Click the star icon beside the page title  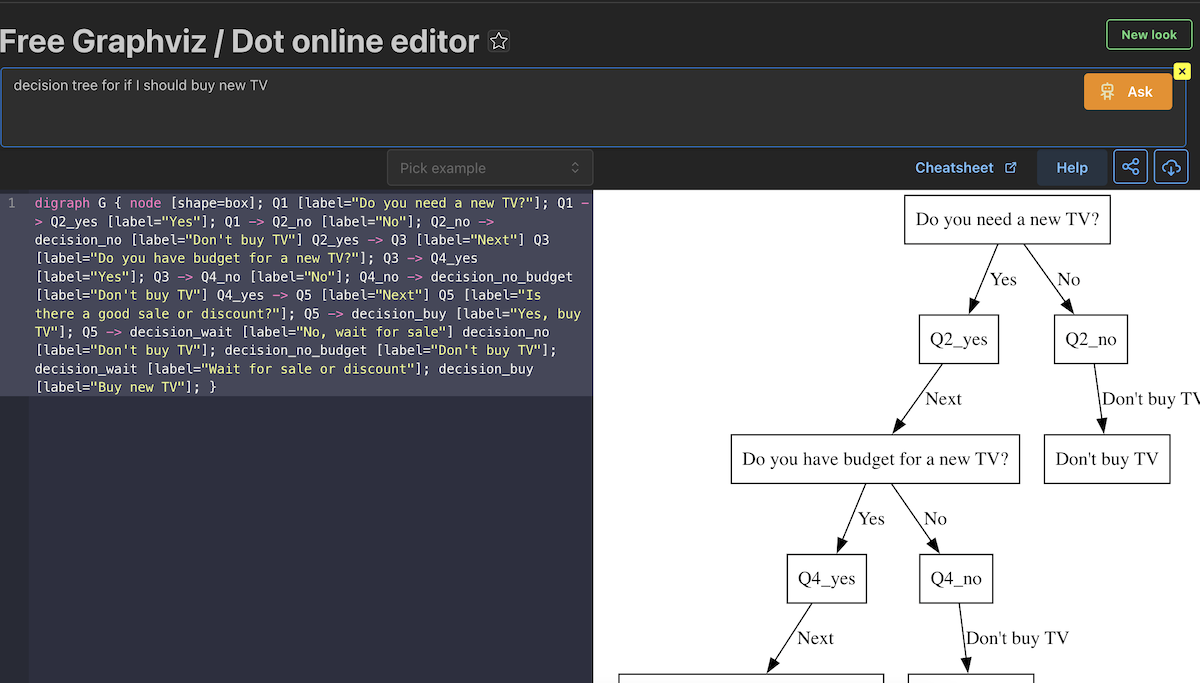tap(498, 42)
